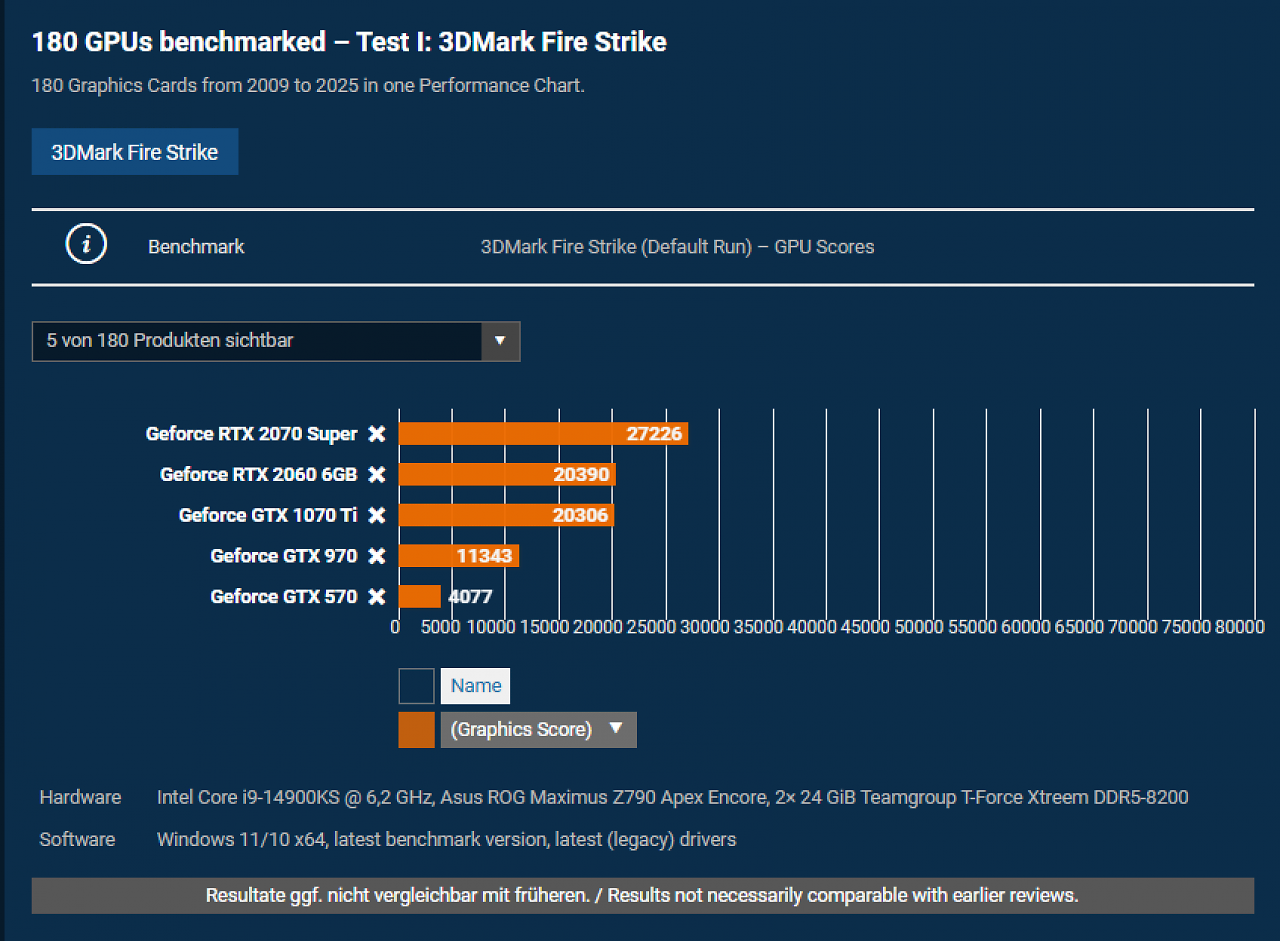Viewport: 1280px width, 941px height.
Task: Click the RTX 2060 6GB bar with 20390
Action: point(507,474)
